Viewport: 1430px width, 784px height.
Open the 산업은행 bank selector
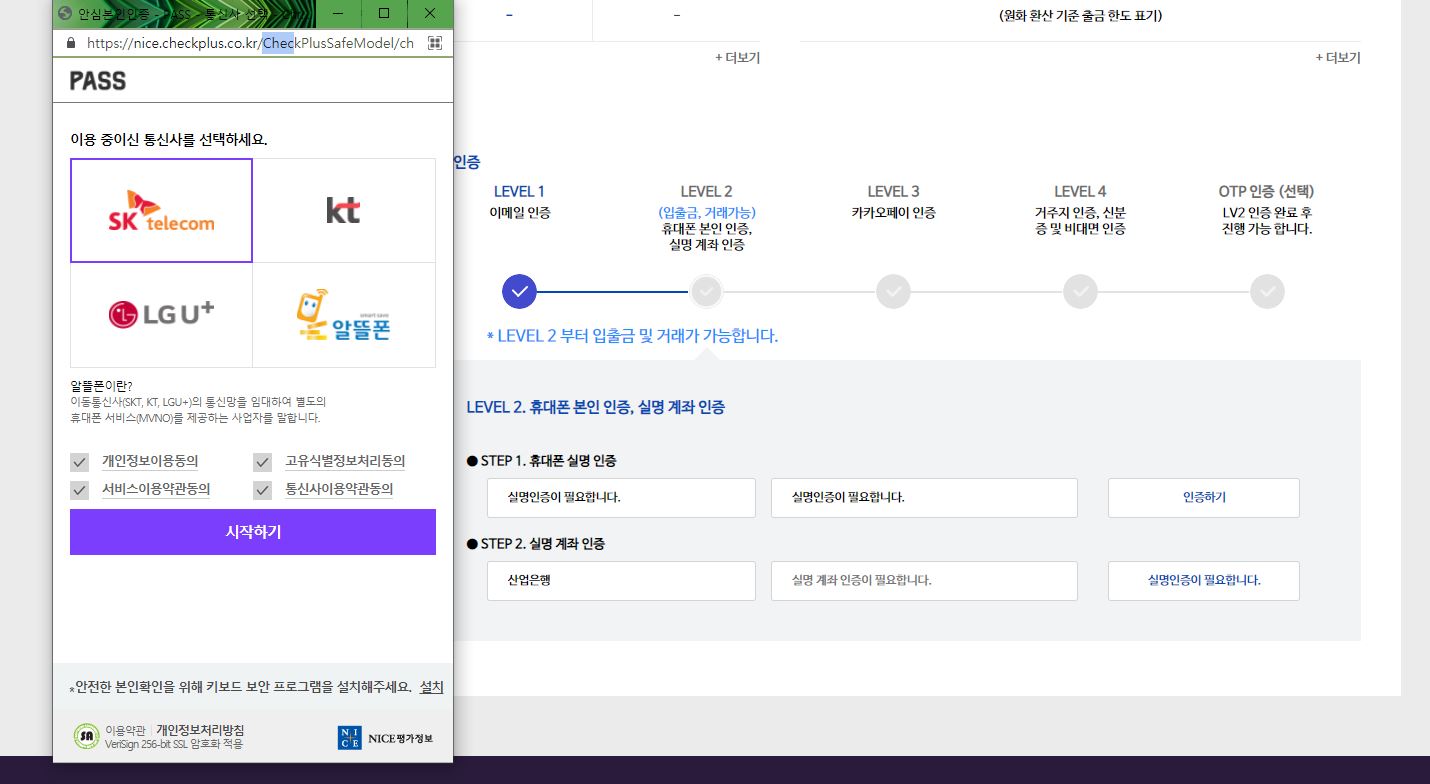621,580
